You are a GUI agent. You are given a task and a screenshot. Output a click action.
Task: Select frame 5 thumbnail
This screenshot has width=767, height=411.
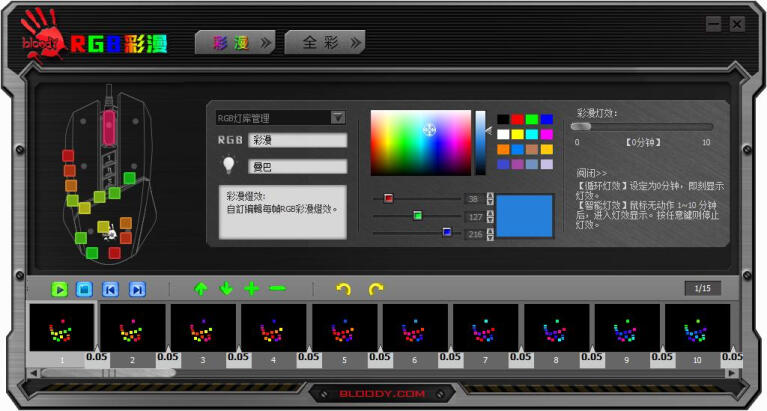tap(344, 327)
